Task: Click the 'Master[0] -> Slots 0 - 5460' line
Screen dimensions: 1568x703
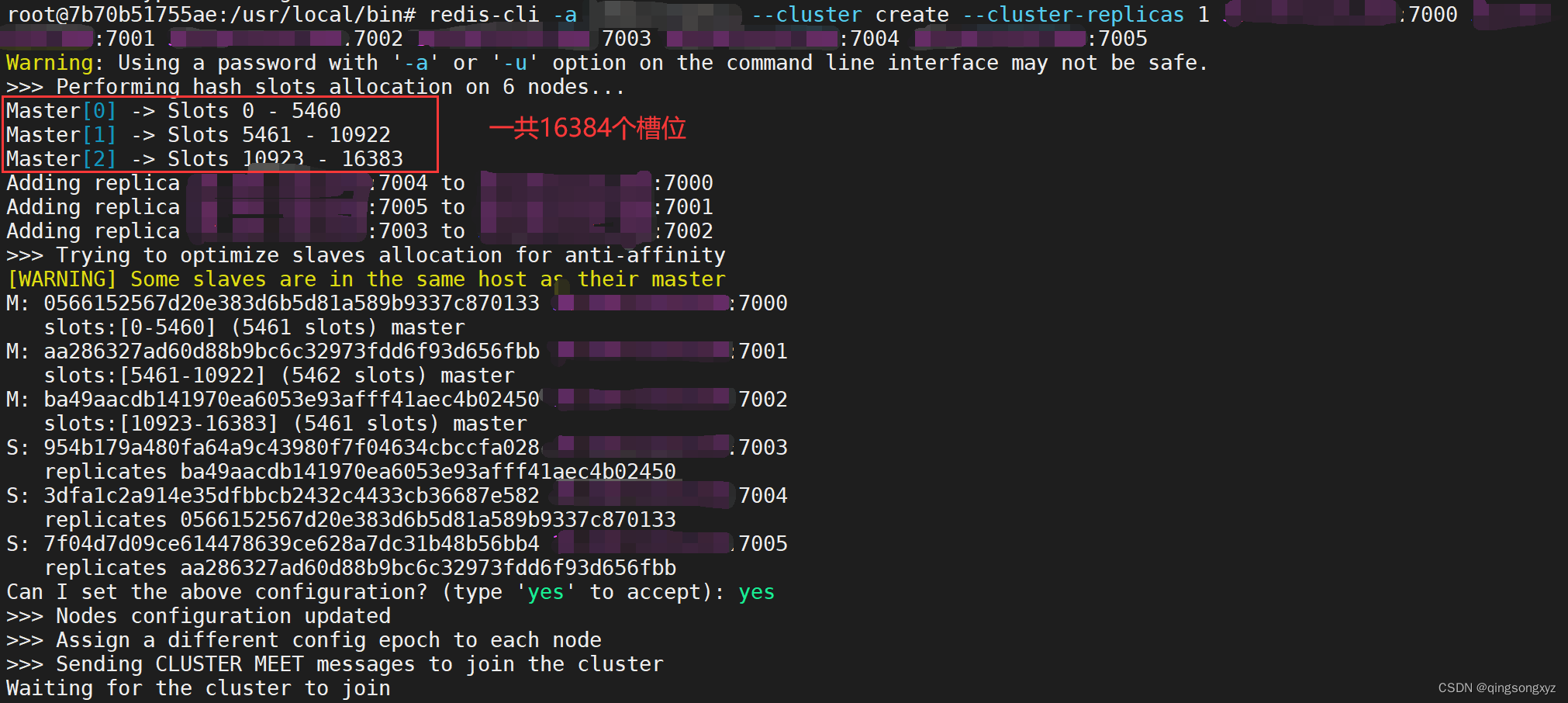Action: (x=174, y=111)
